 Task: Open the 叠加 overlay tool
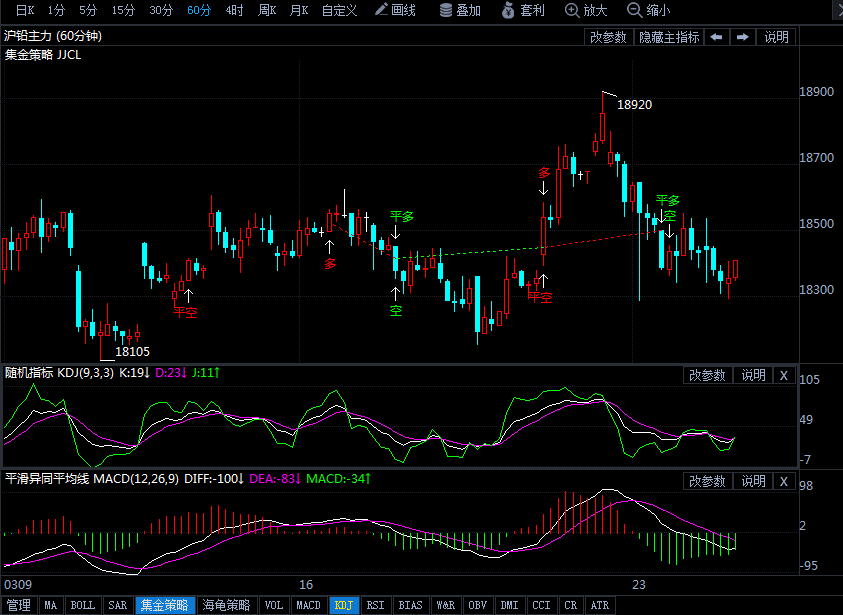(x=460, y=10)
